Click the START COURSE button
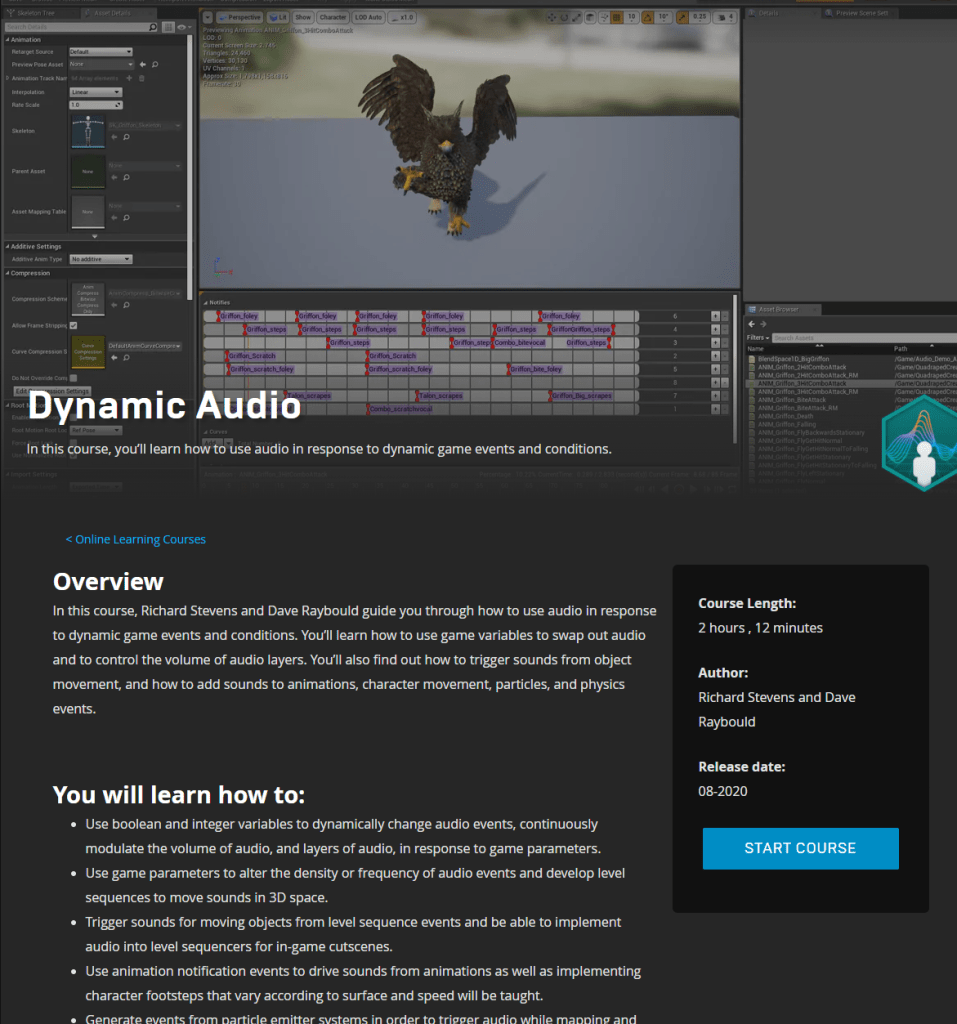957x1024 pixels. 800,848
